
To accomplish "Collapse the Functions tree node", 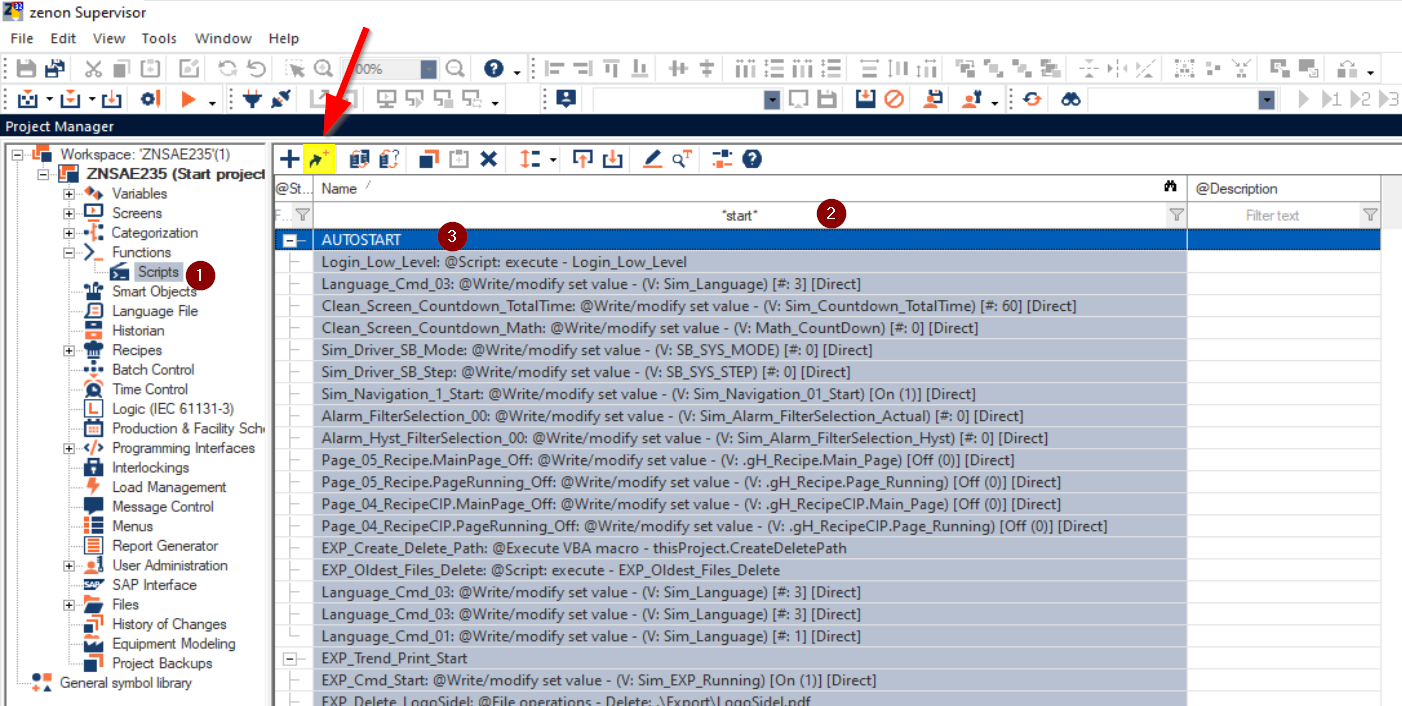I will click(x=69, y=252).
